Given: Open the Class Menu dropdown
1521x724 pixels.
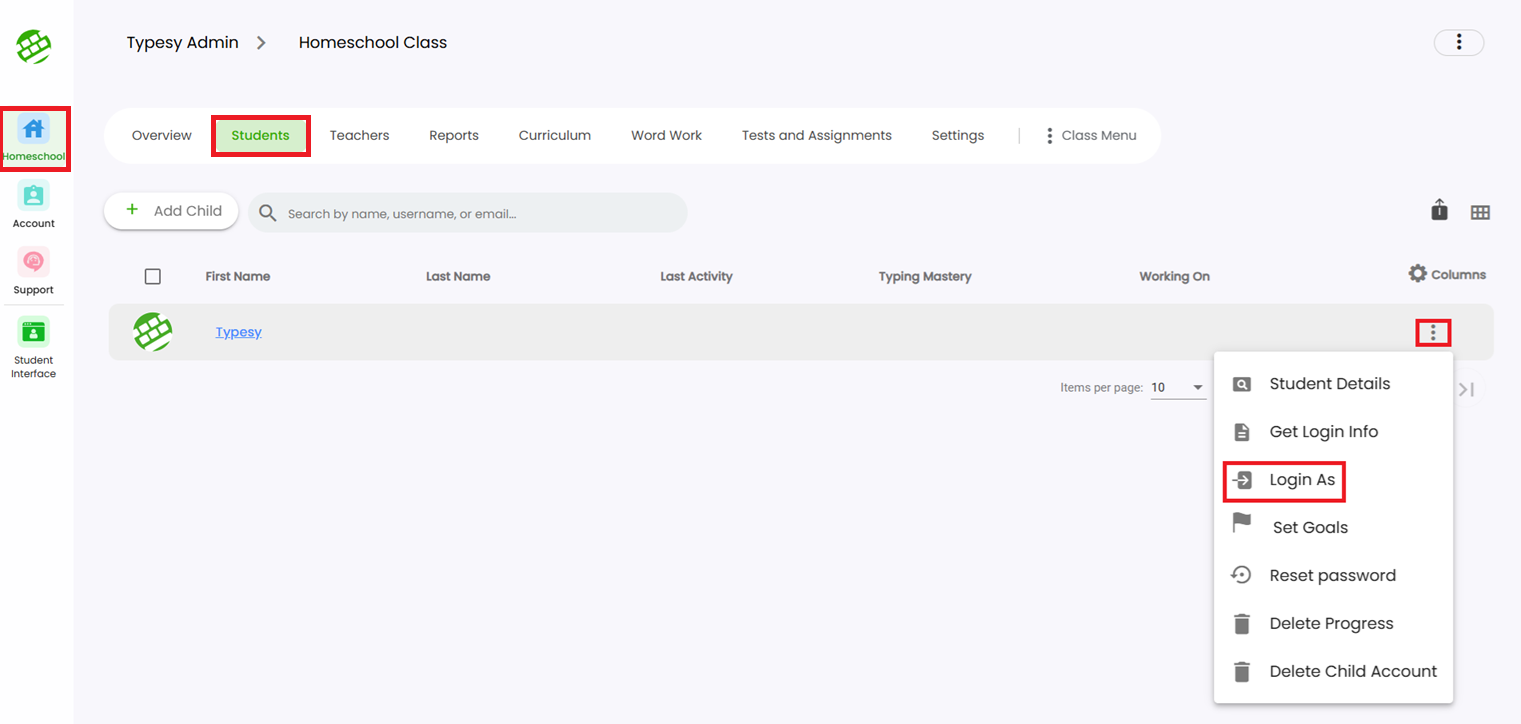Looking at the screenshot, I should click(x=1091, y=135).
